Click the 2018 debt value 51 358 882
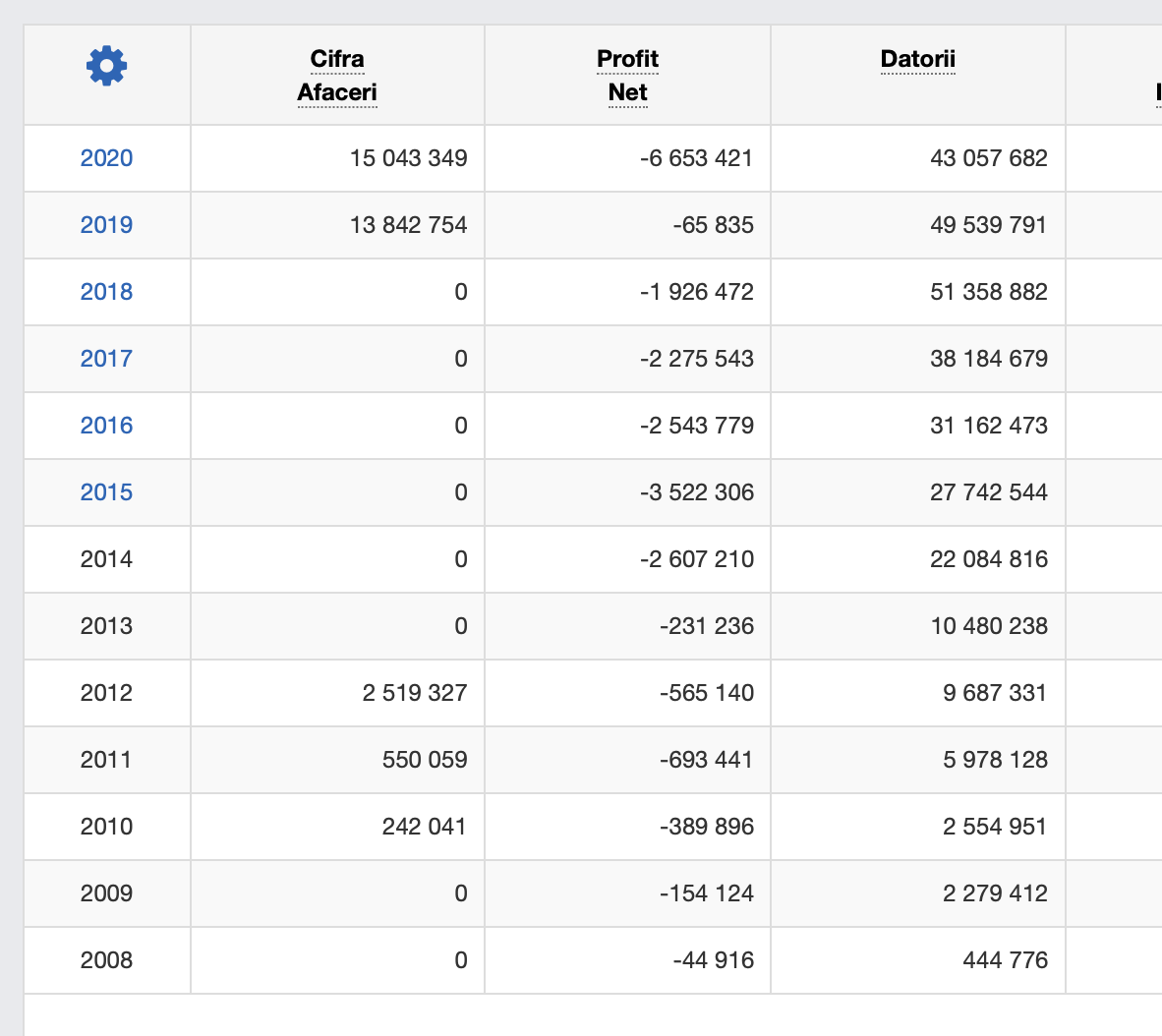The height and width of the screenshot is (1036, 1162). [988, 292]
